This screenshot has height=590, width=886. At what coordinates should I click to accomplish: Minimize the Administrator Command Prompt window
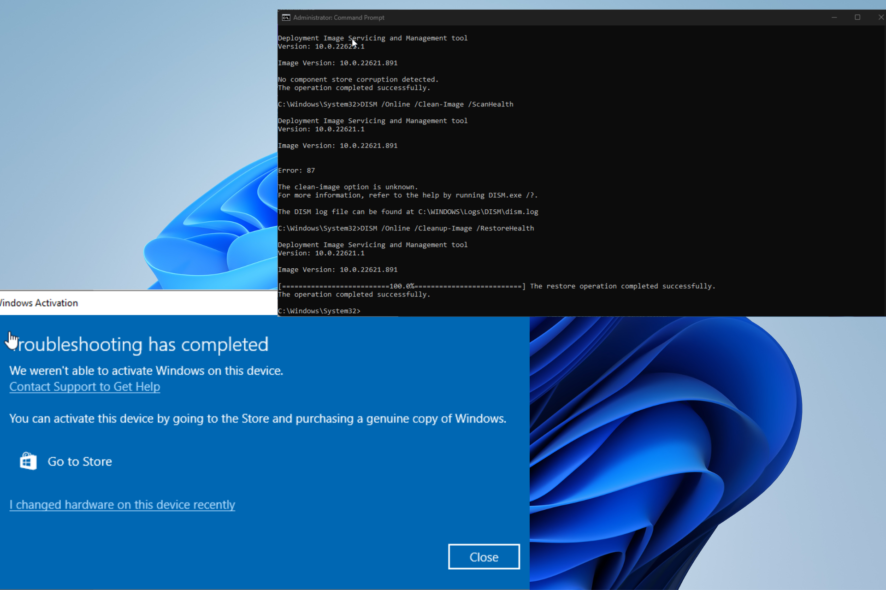tap(834, 18)
